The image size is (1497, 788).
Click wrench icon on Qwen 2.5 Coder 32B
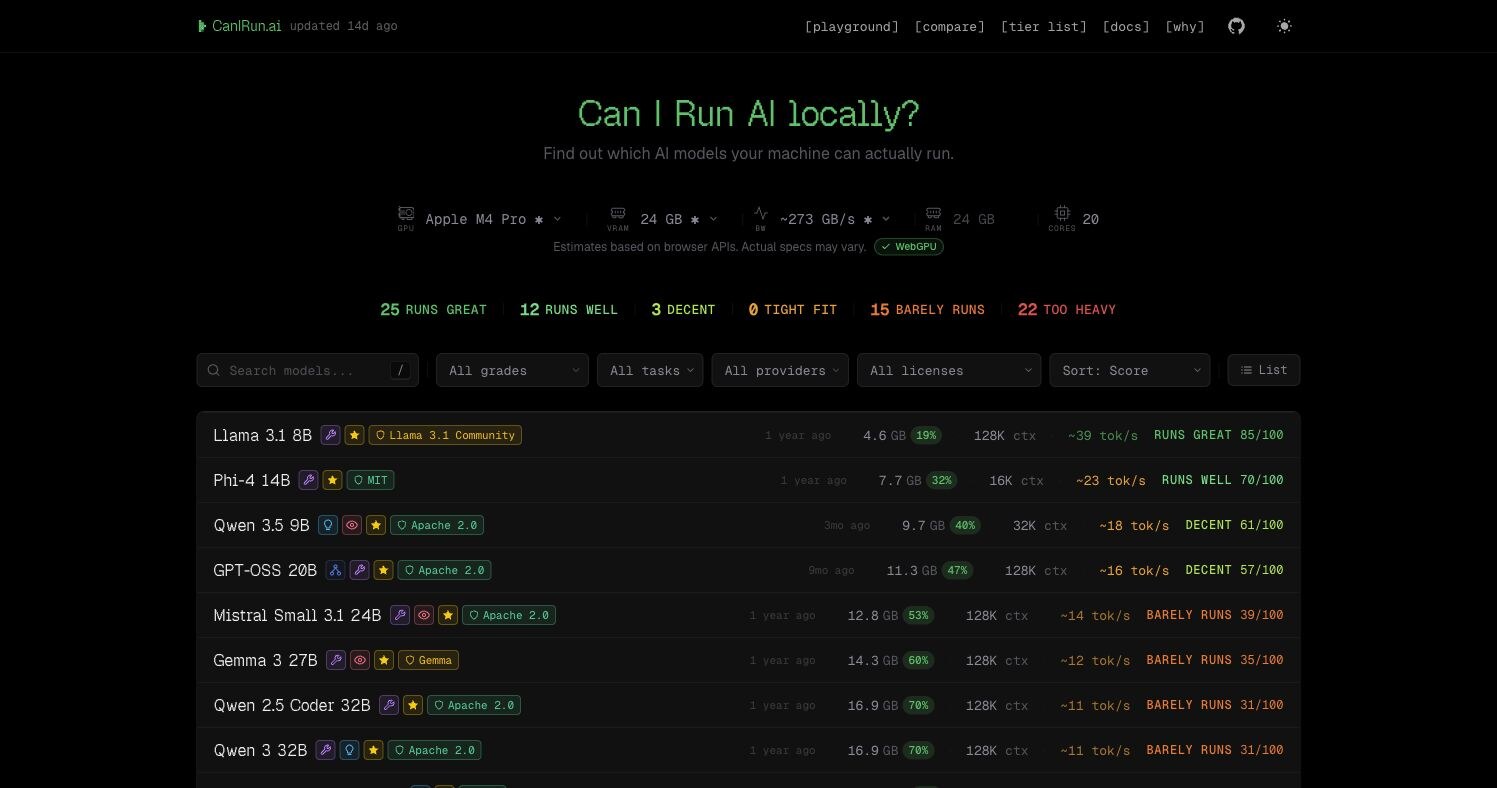click(x=389, y=705)
